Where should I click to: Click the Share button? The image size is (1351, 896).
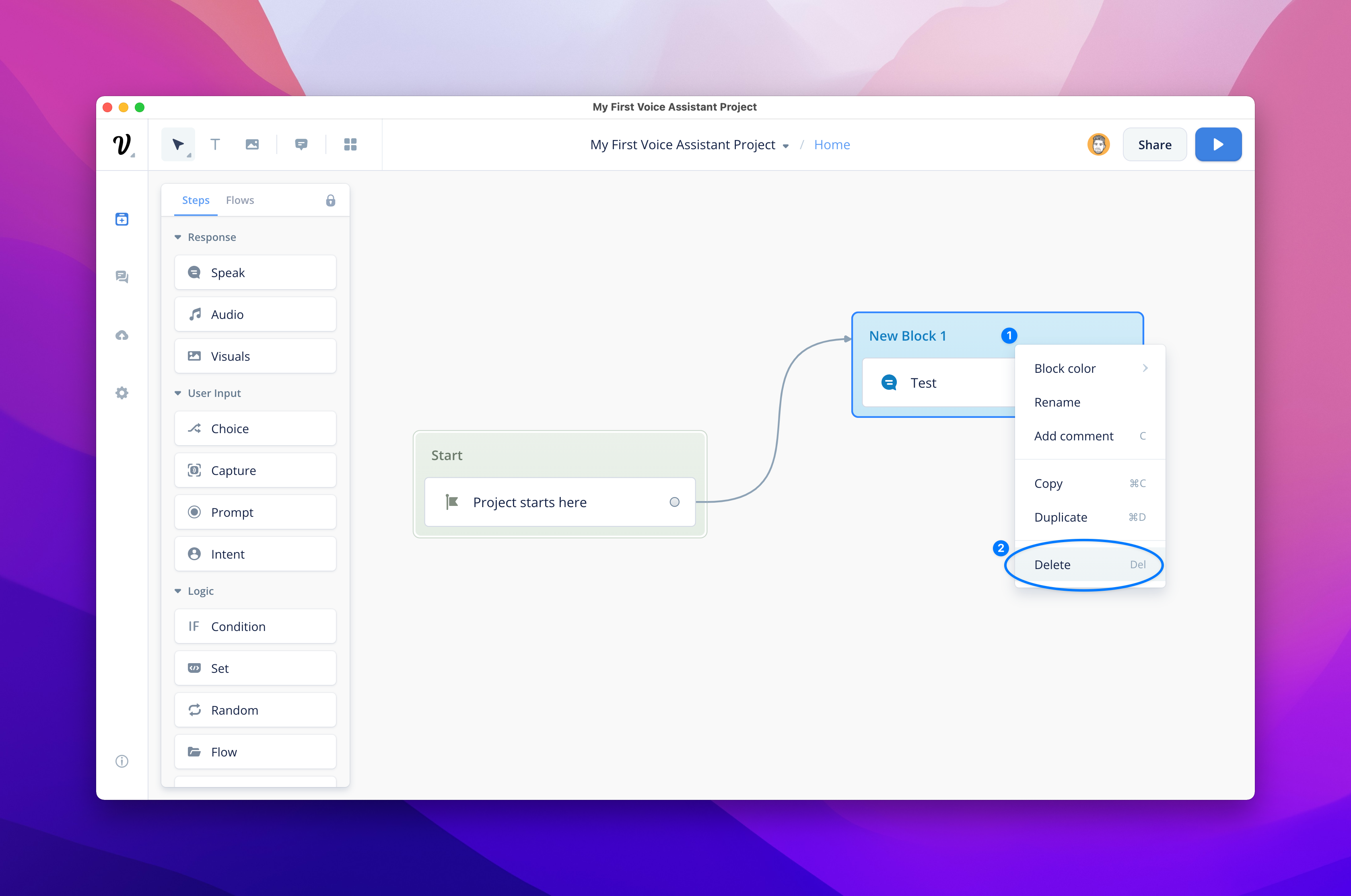point(1154,144)
